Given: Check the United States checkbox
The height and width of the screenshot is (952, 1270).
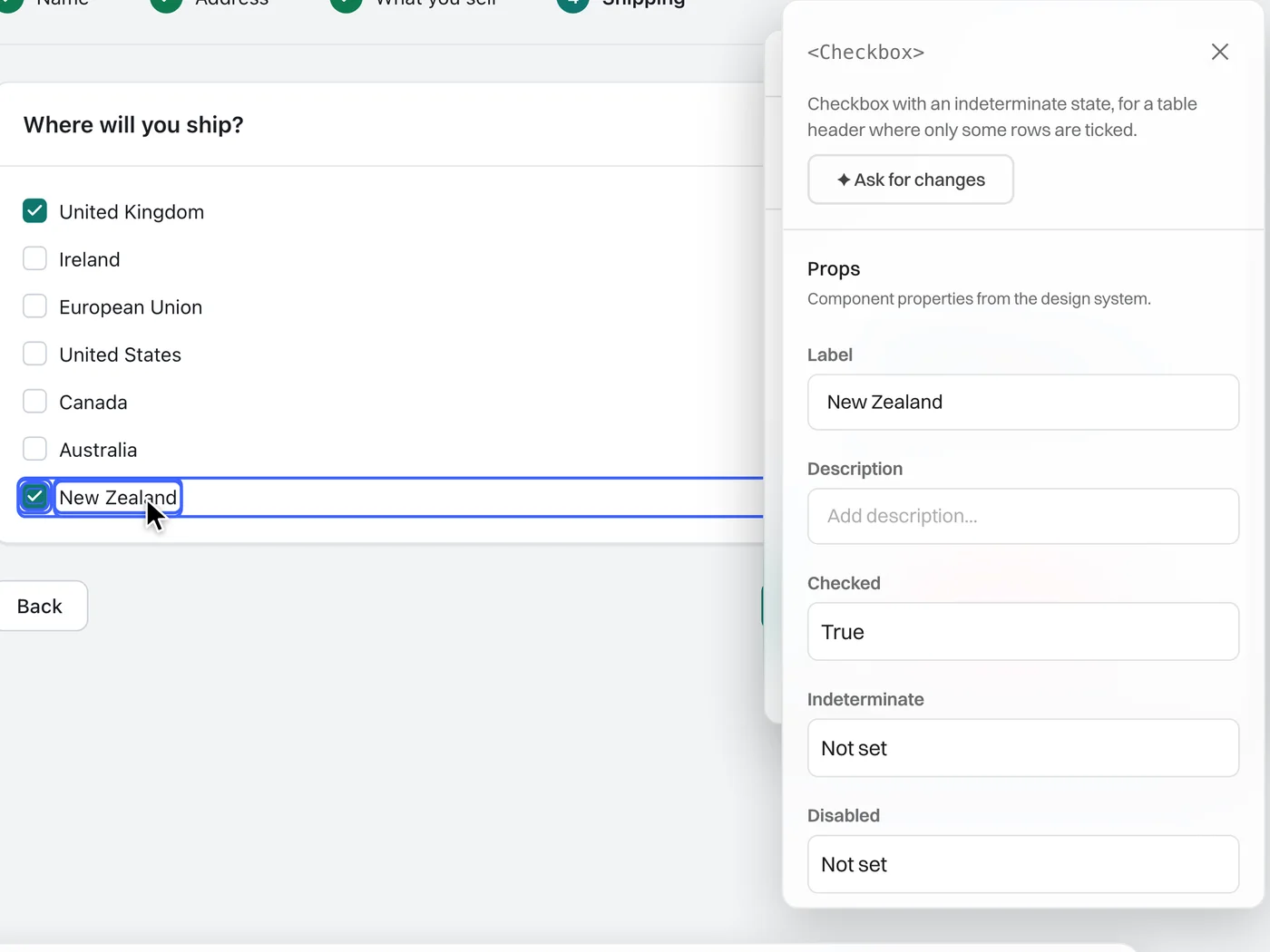Looking at the screenshot, I should (34, 355).
